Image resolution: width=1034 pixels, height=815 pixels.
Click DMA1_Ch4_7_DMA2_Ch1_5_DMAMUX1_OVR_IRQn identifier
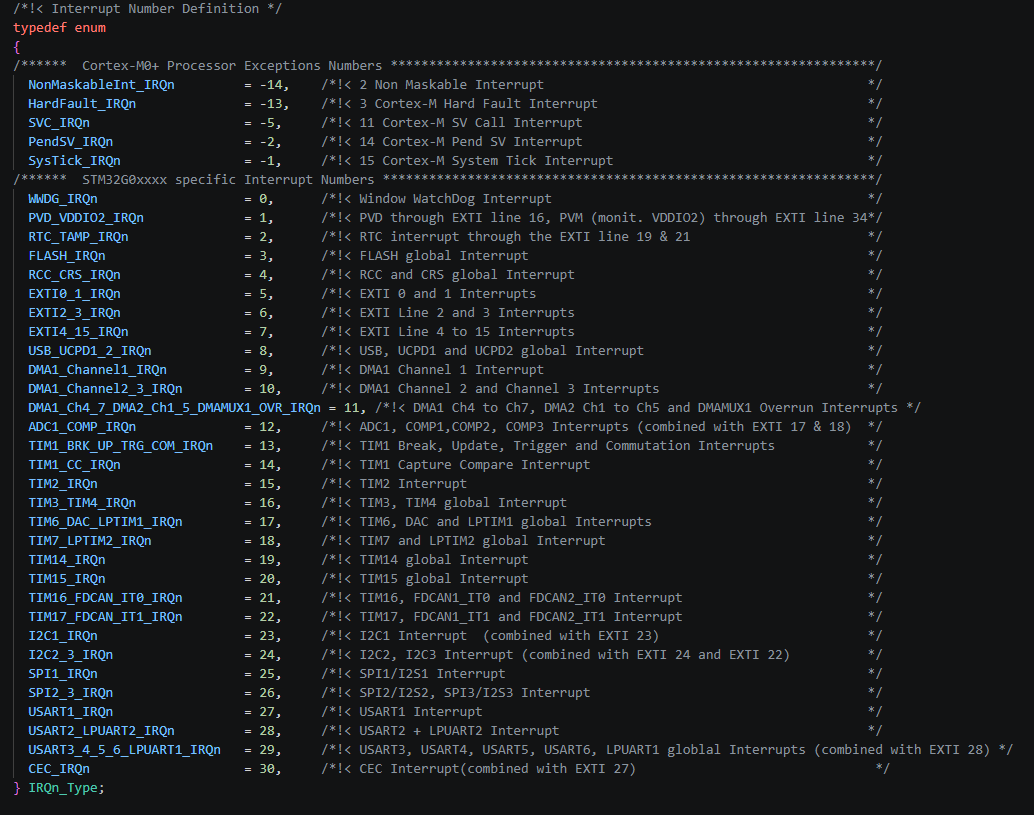[x=174, y=408]
